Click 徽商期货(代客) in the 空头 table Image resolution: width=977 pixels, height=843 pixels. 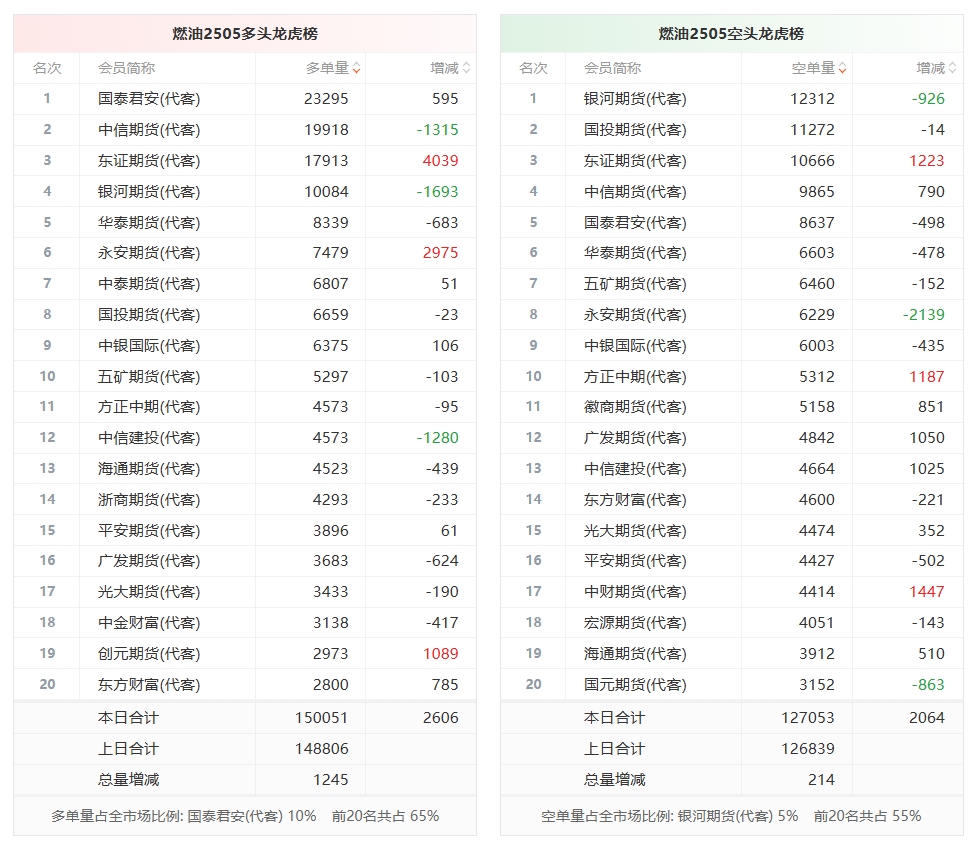635,407
